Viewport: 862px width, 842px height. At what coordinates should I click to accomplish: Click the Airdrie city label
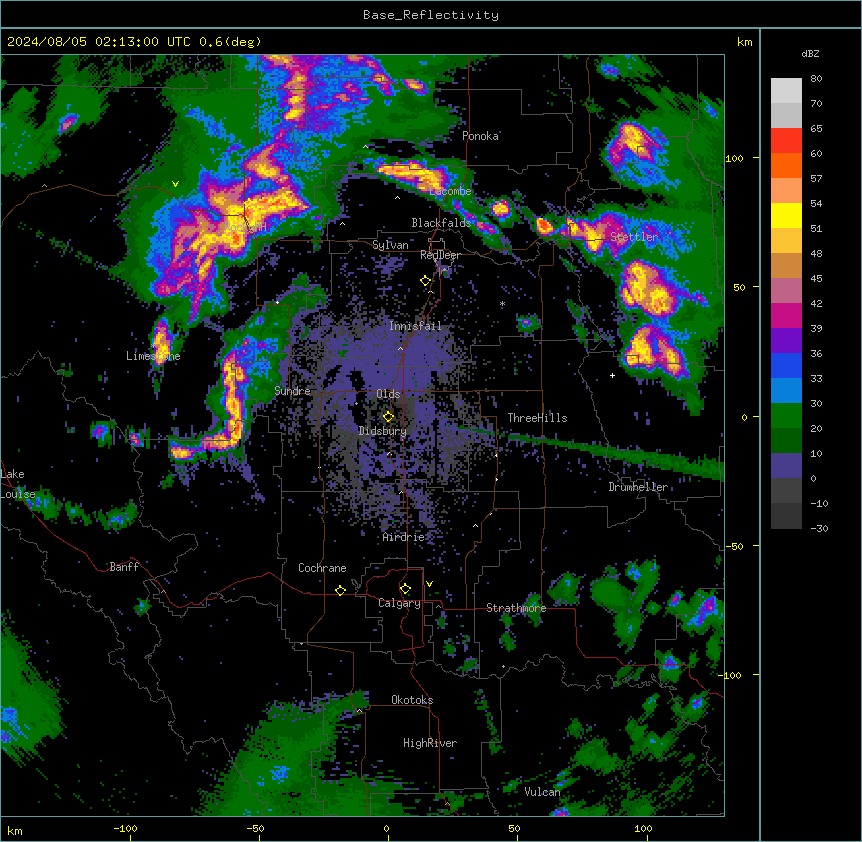[404, 537]
